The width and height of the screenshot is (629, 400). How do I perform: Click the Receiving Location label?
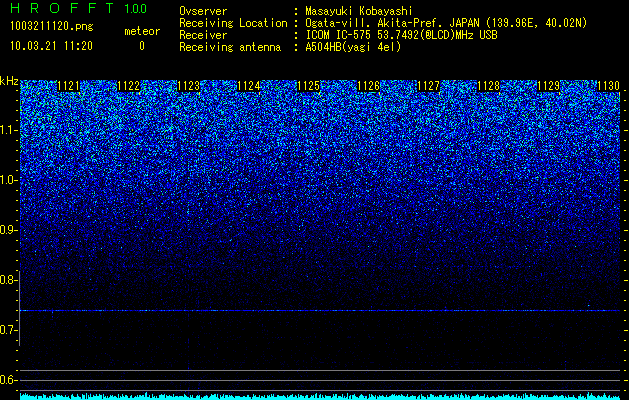tap(233, 23)
